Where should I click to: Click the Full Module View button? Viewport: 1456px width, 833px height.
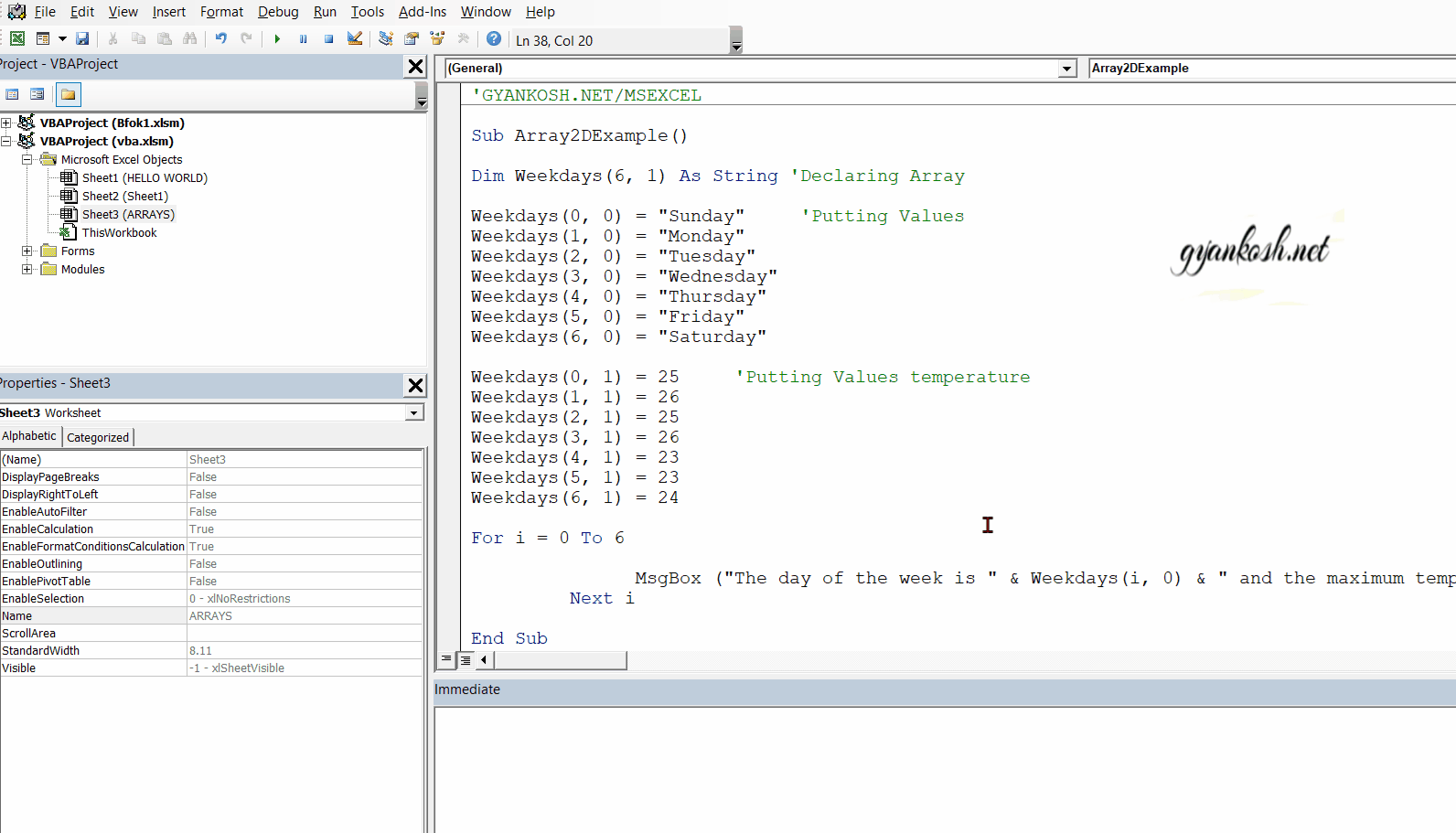[x=465, y=659]
